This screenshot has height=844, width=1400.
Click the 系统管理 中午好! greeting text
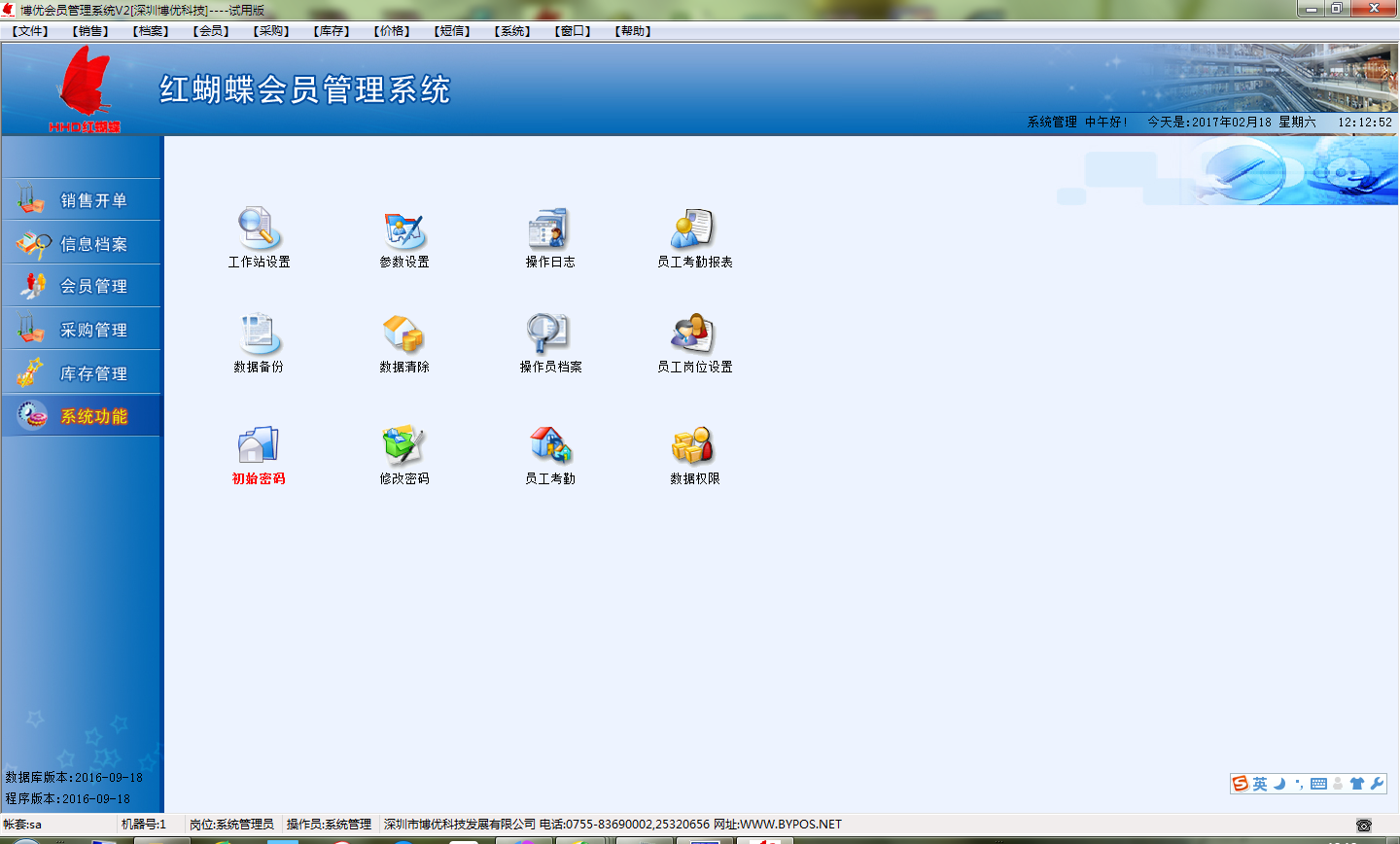point(1077,123)
